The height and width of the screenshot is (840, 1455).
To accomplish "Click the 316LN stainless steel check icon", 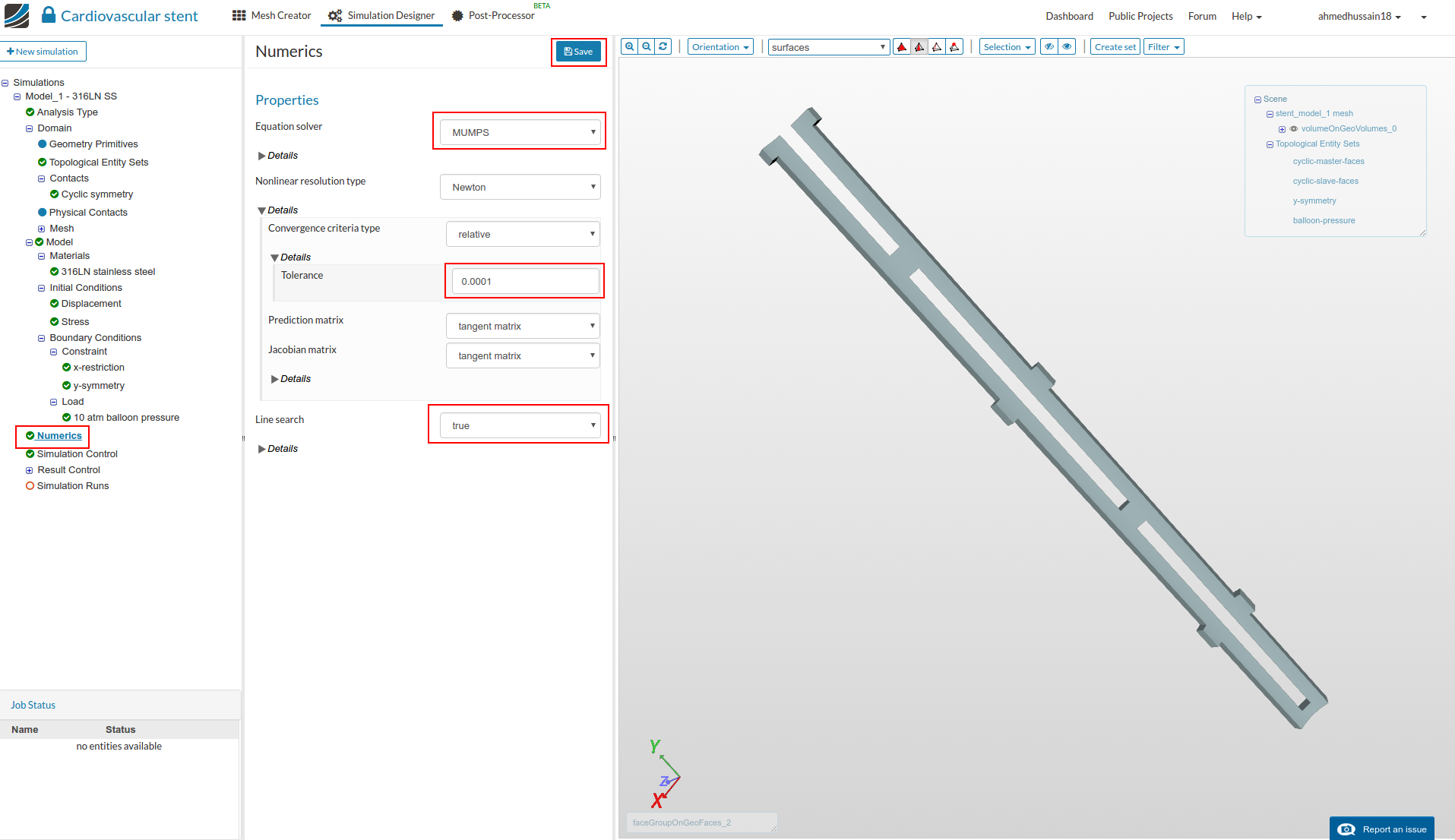I will [55, 272].
